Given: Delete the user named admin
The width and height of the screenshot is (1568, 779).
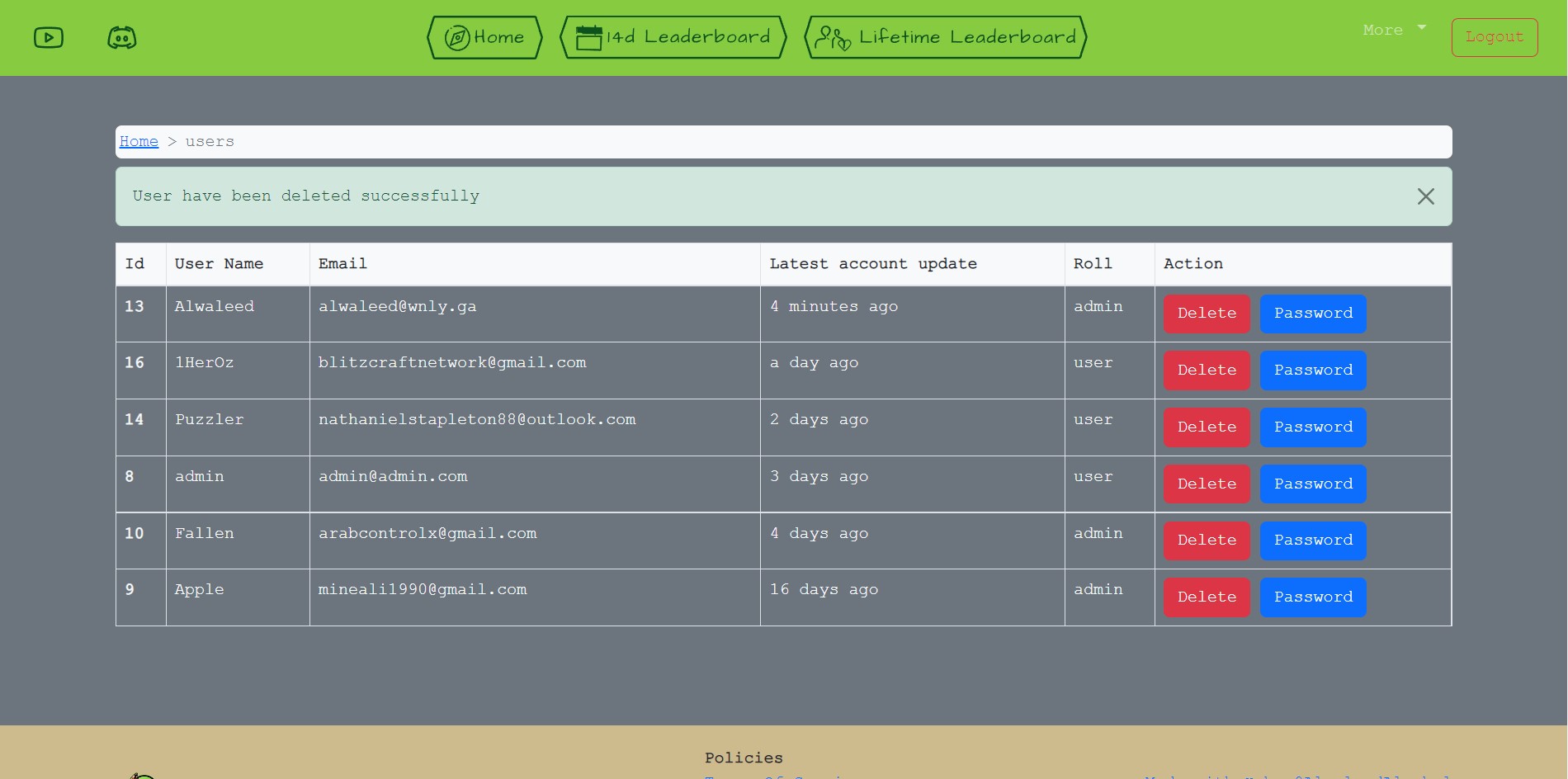Looking at the screenshot, I should click(1207, 484).
